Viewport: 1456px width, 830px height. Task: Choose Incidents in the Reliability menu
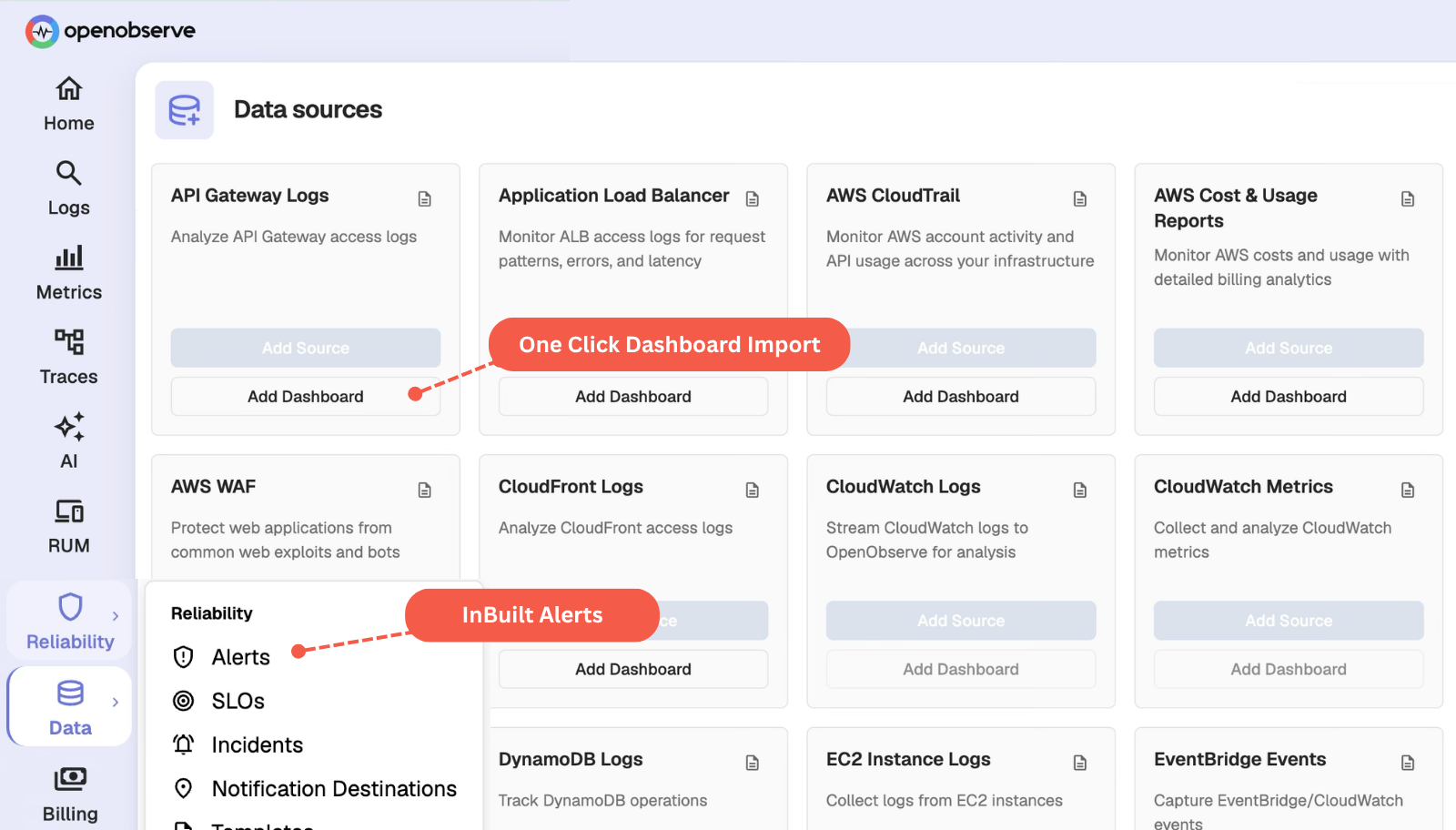238,744
